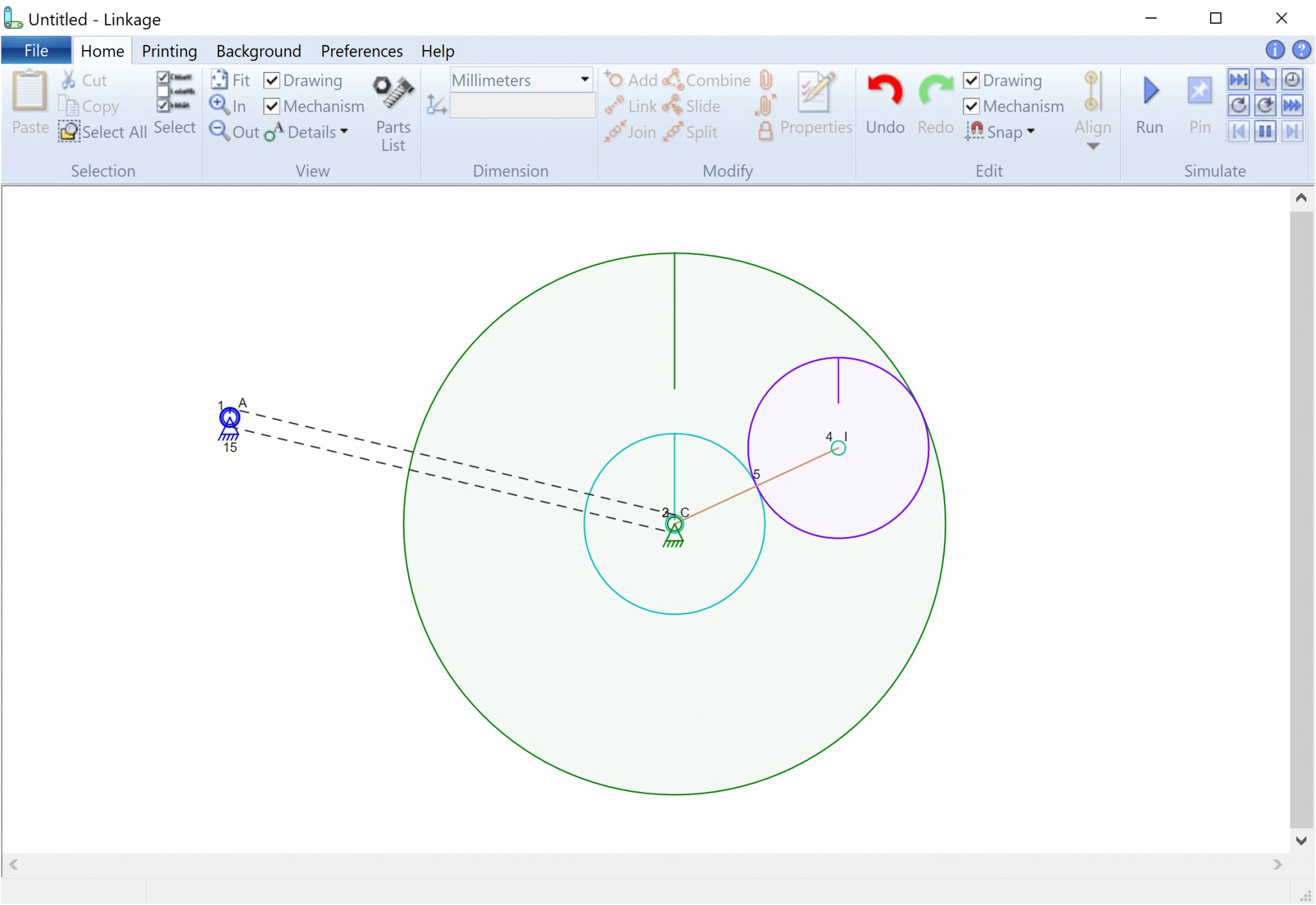Image resolution: width=1316 pixels, height=905 pixels.
Task: Open the Parts List
Action: [393, 109]
